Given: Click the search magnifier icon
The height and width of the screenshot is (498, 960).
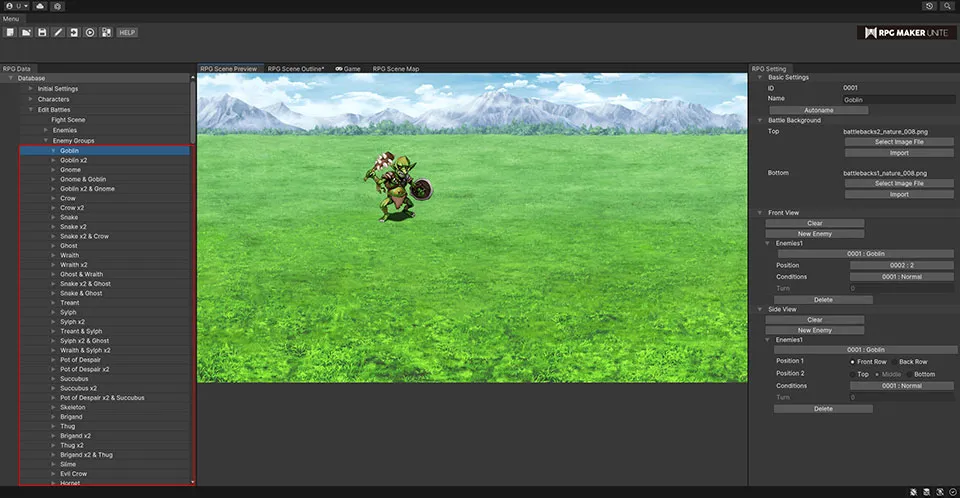Looking at the screenshot, I should [947, 6].
